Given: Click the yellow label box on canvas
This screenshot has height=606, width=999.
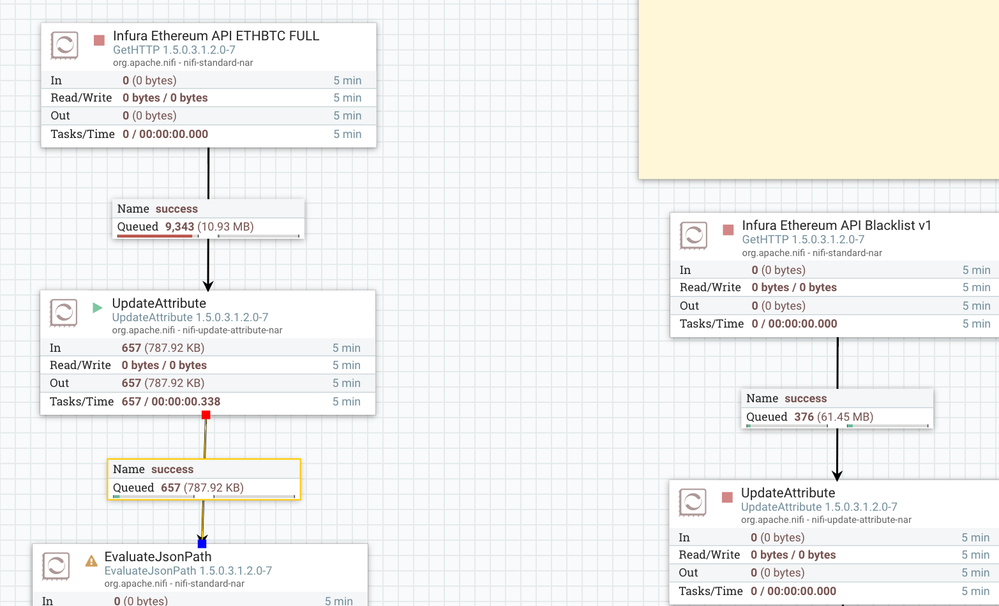Looking at the screenshot, I should click(819, 89).
